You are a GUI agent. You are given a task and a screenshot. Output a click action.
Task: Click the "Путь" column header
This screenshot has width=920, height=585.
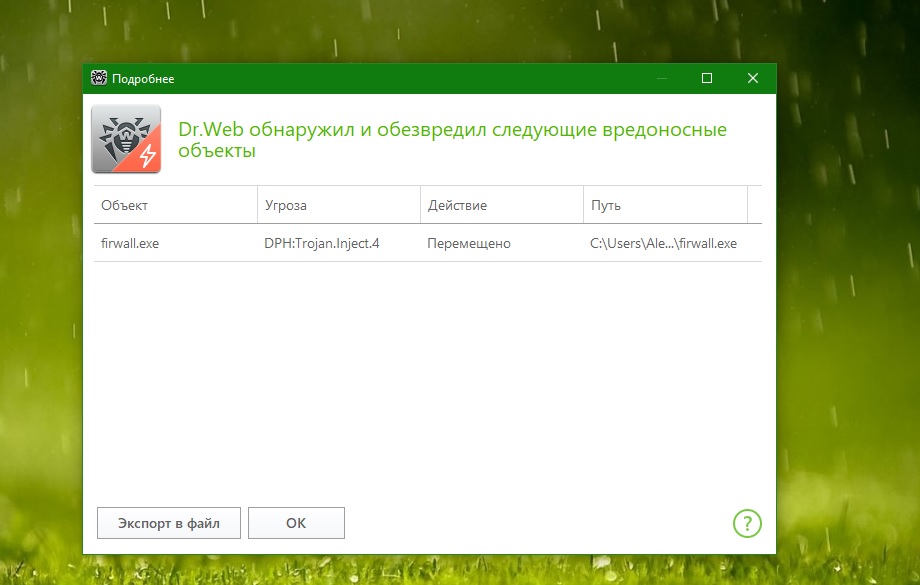click(665, 205)
